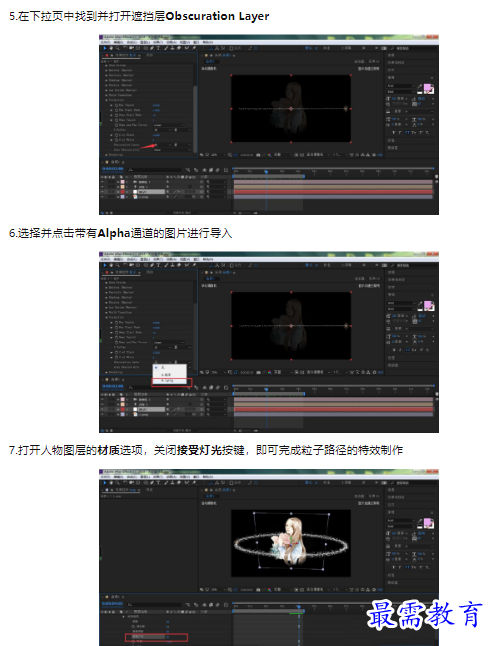The height and width of the screenshot is (646, 491).
Task: Expand the Rendering group in step 5 effect controls
Action: coord(106,155)
